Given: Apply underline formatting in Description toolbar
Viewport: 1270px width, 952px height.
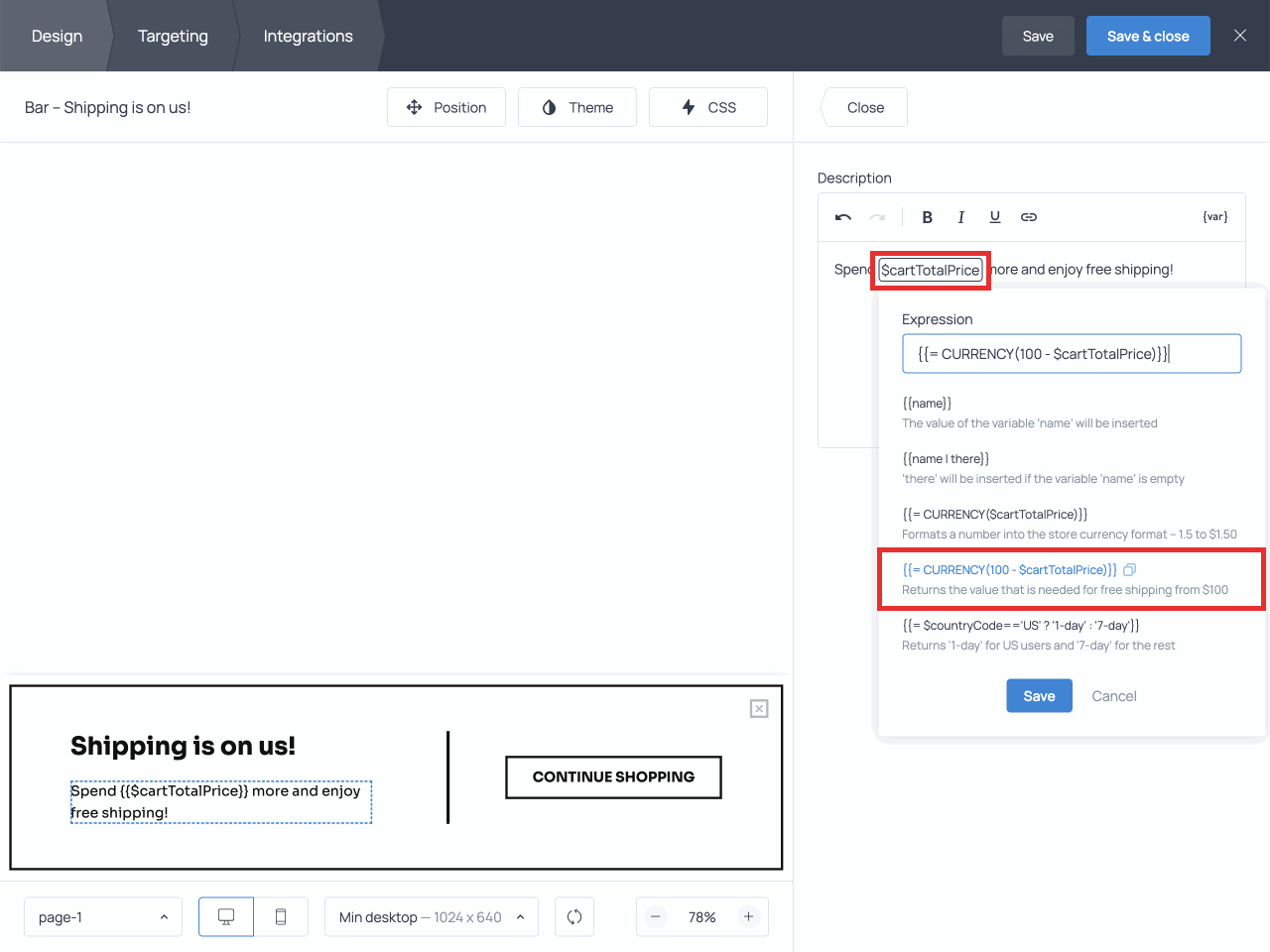Looking at the screenshot, I should 994,217.
